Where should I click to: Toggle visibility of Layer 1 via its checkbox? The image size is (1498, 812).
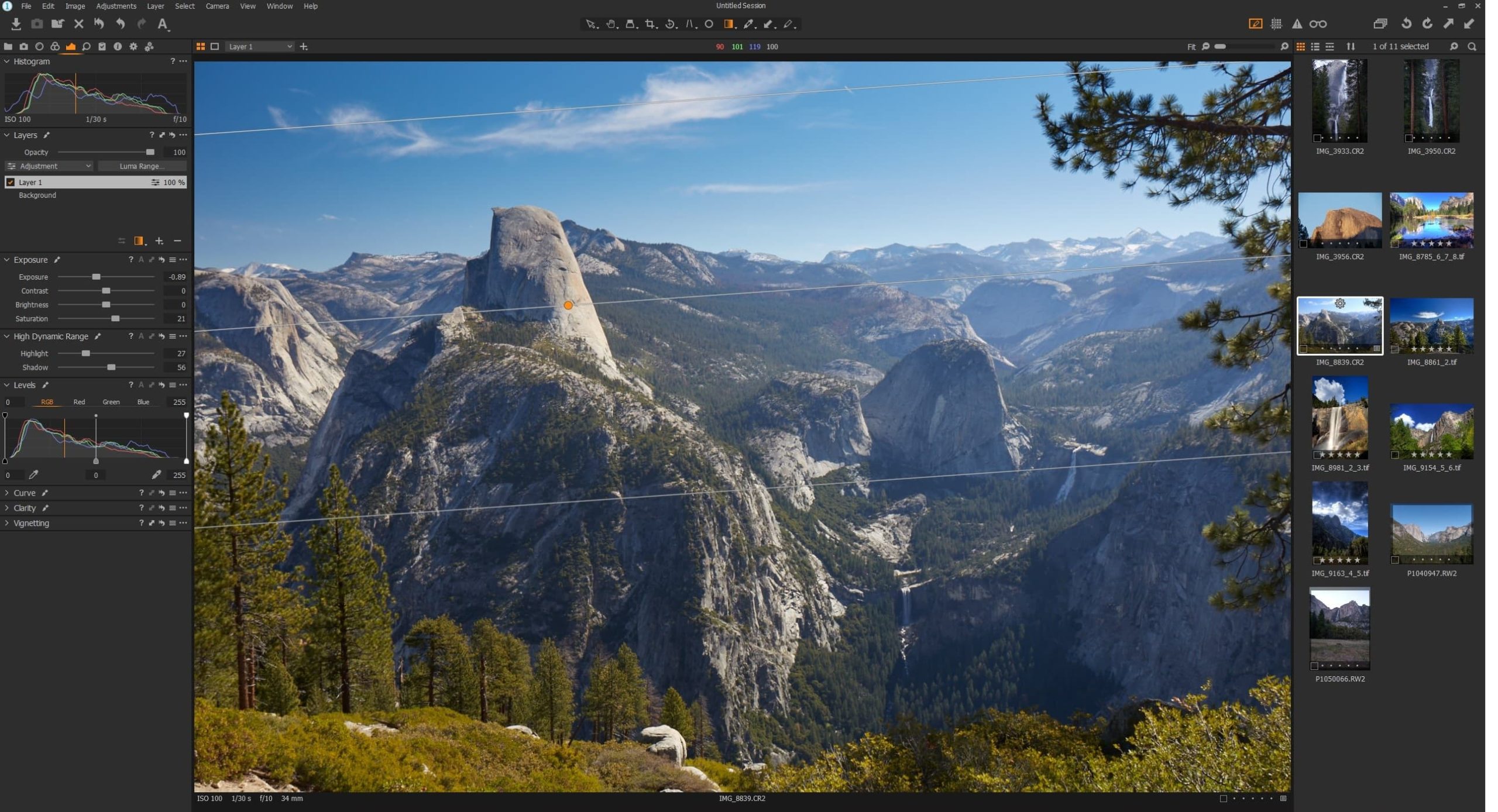(x=11, y=182)
